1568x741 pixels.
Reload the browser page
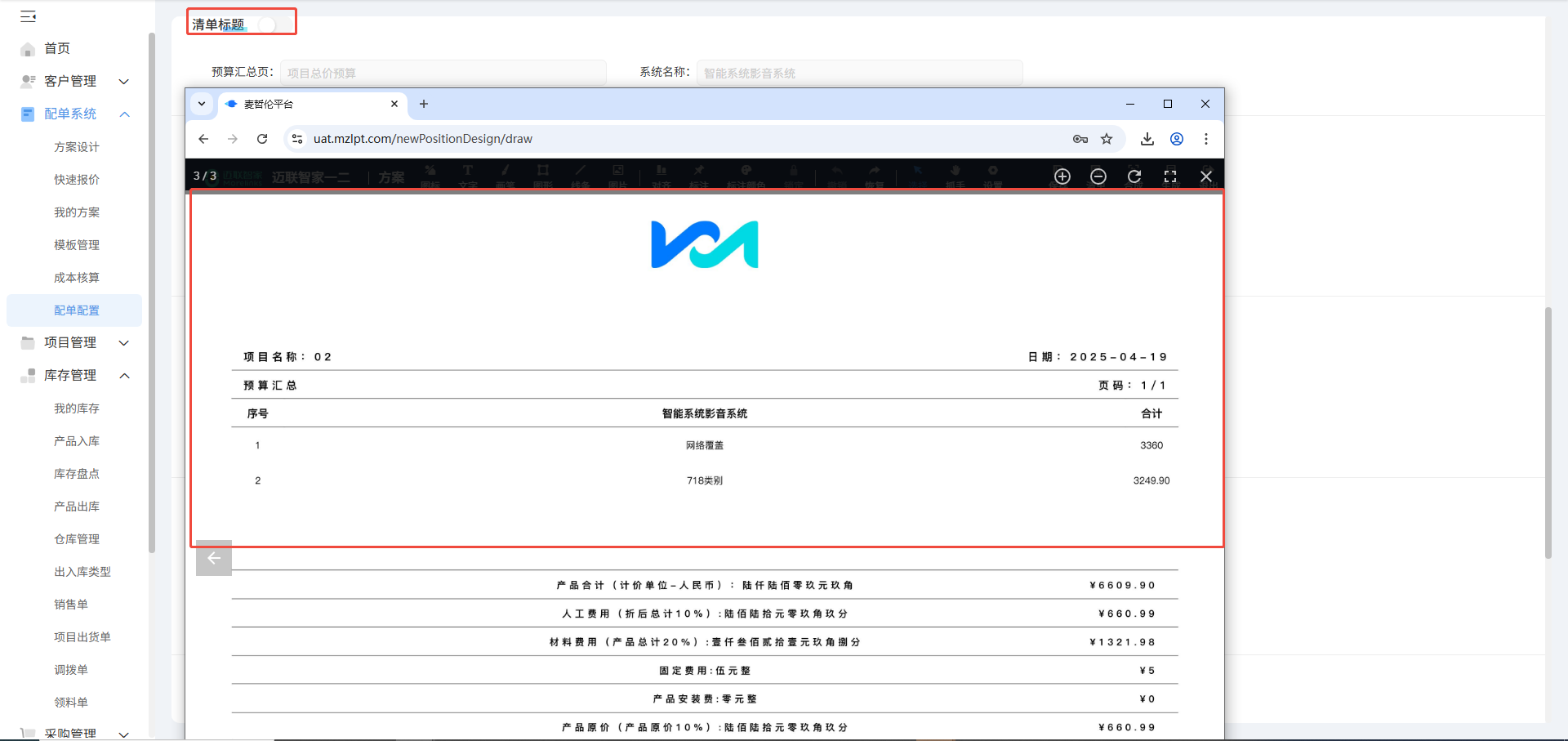coord(262,139)
